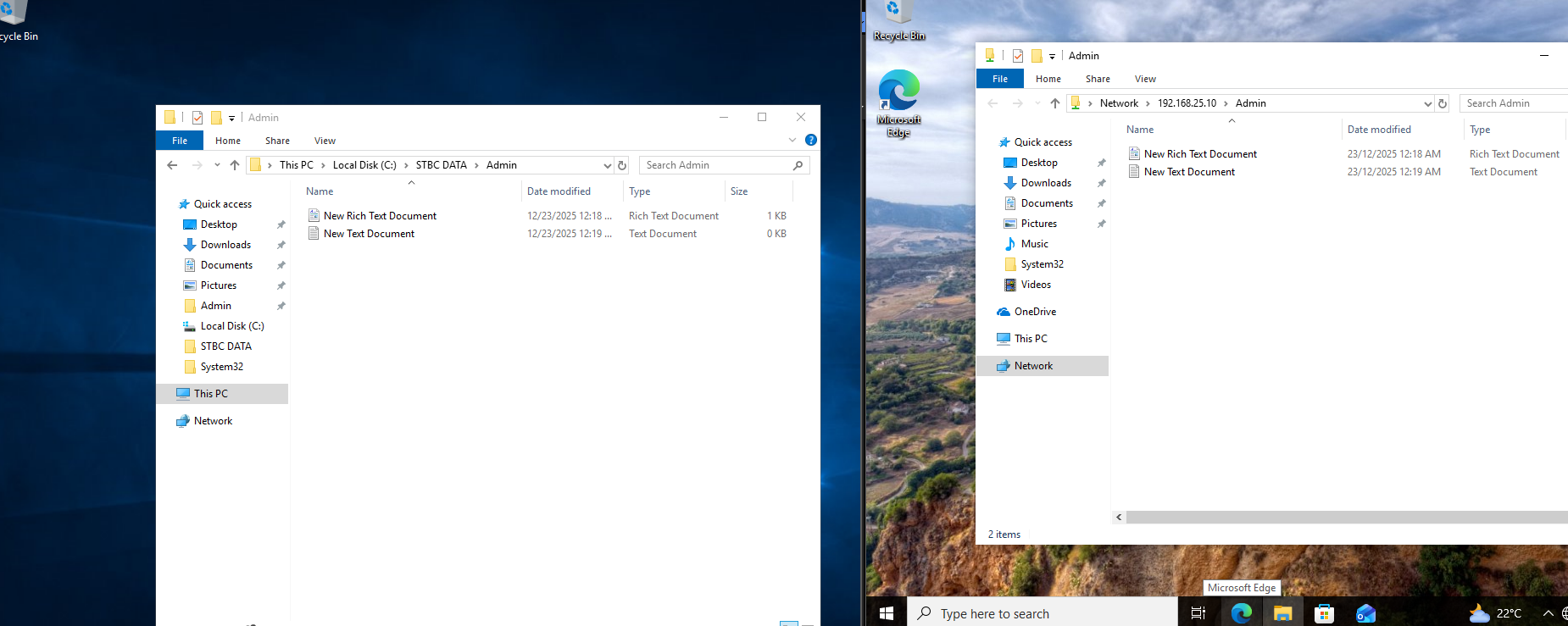This screenshot has width=1568, height=626.
Task: Launch Microsoft Edge from taskbar
Action: click(1242, 613)
